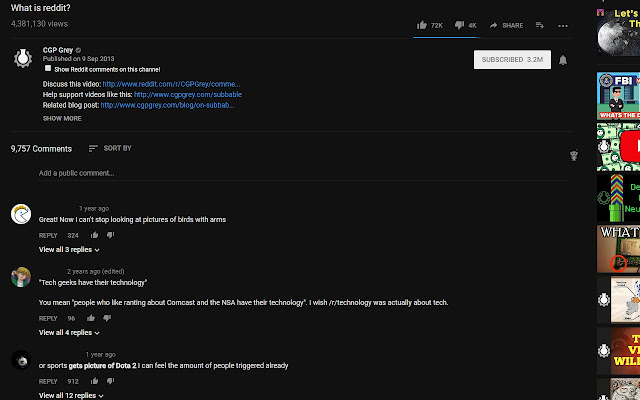Expand View all 3 replies
Screen dimensions: 640x400
[69, 249]
